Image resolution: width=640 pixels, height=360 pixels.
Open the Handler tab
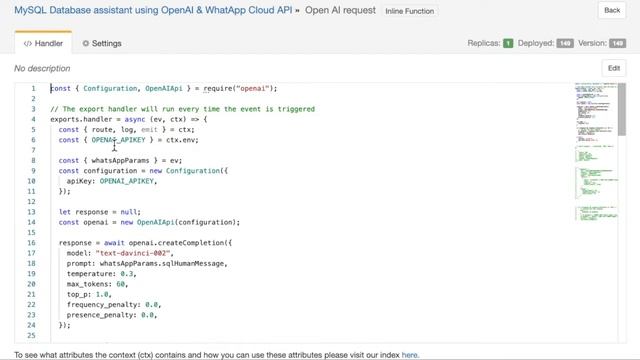coord(43,43)
